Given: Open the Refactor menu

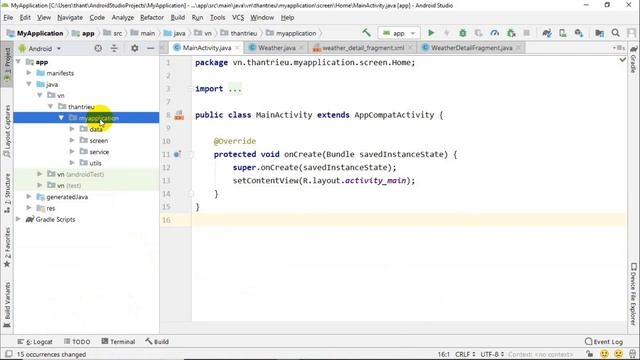Looking at the screenshot, I should coord(151,18).
